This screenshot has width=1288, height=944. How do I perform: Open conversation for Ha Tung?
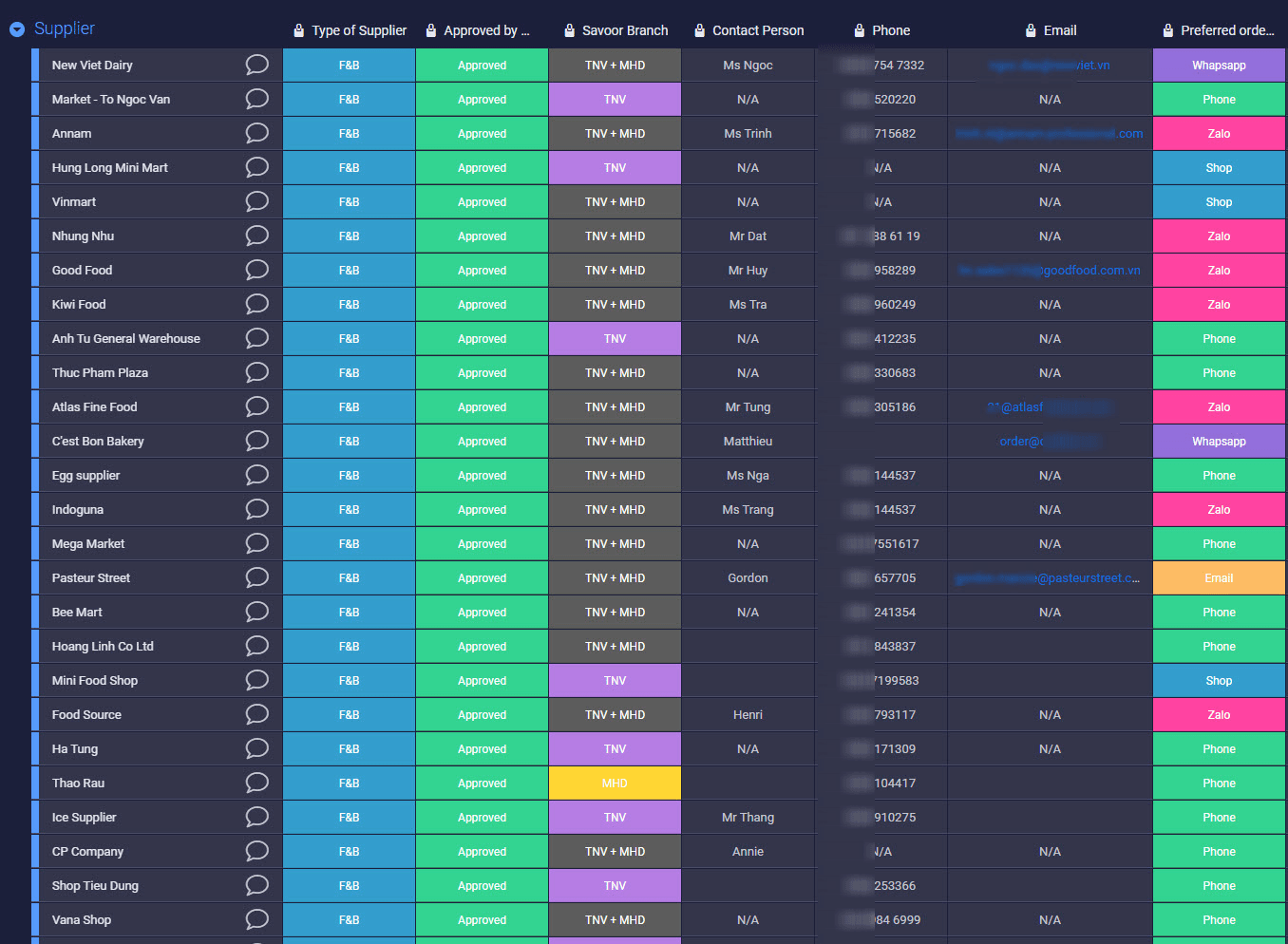pos(257,748)
